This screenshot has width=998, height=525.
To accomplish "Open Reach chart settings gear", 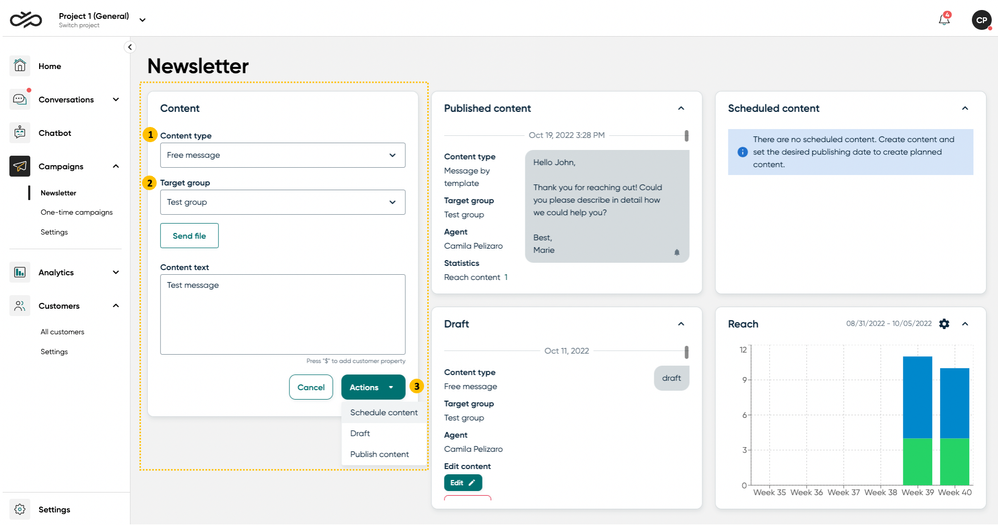I will (944, 324).
